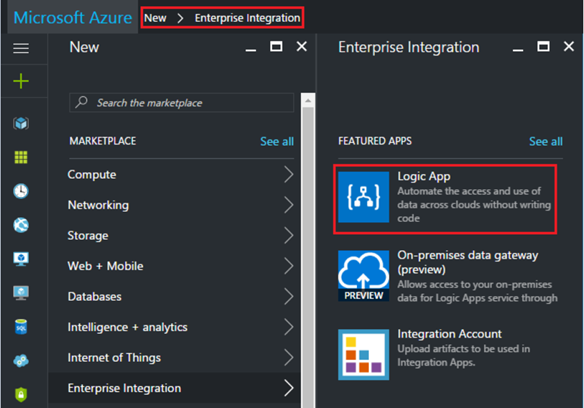Viewport: 584px width, 408px height.
Task: Open the green shield Security icon
Action: (21, 395)
